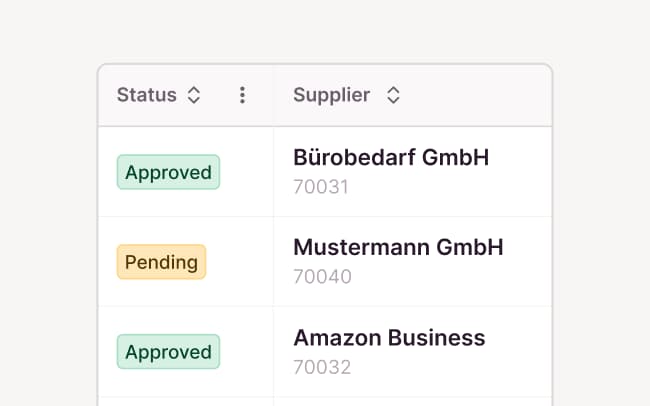Open the Amazon Business supplier name
This screenshot has width=650, height=406.
(x=388, y=337)
